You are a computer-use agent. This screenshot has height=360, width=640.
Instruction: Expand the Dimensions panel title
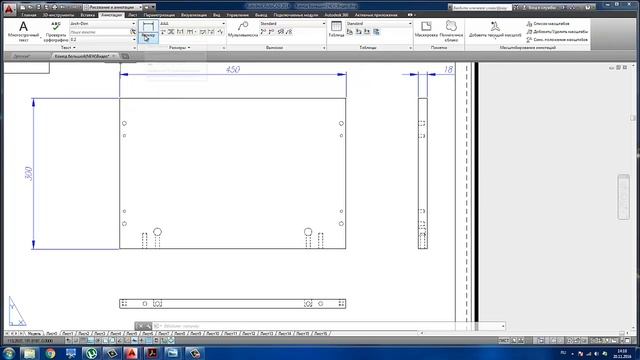click(x=179, y=48)
